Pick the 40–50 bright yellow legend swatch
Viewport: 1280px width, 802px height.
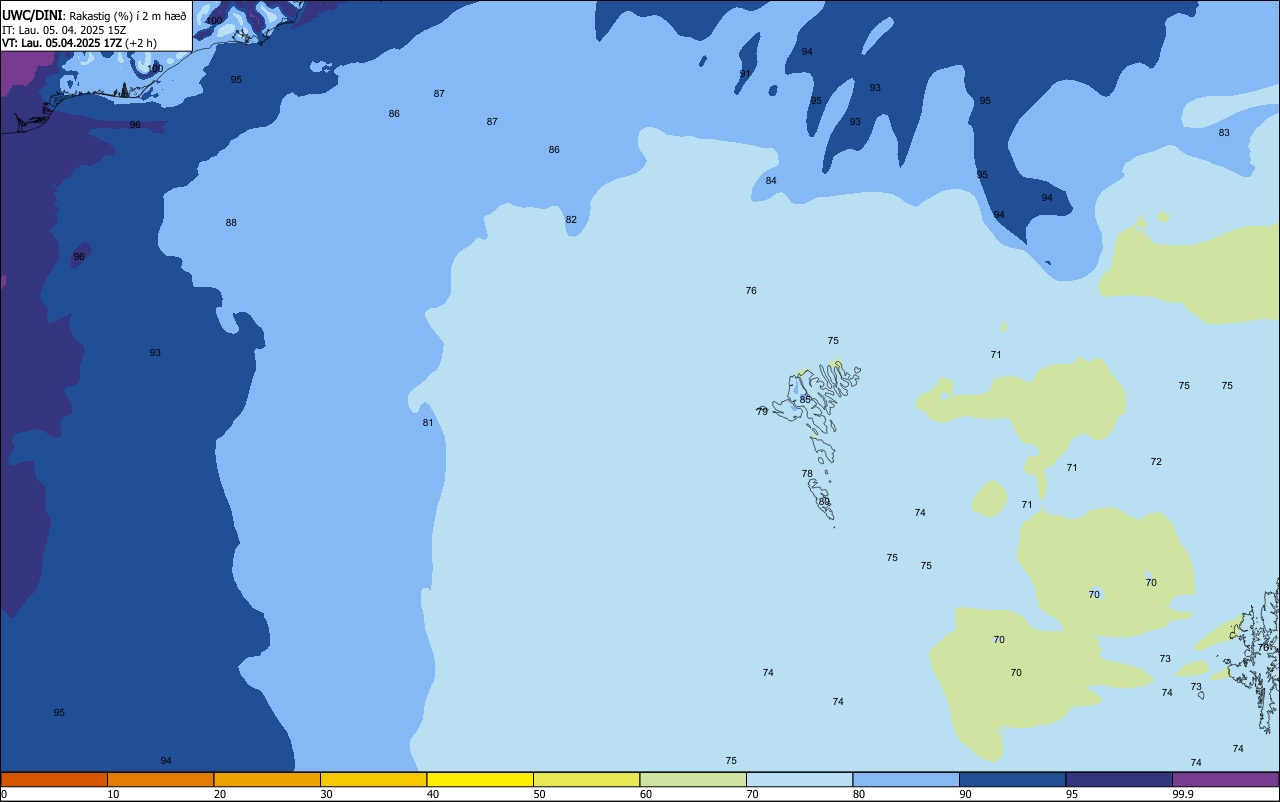point(480,779)
